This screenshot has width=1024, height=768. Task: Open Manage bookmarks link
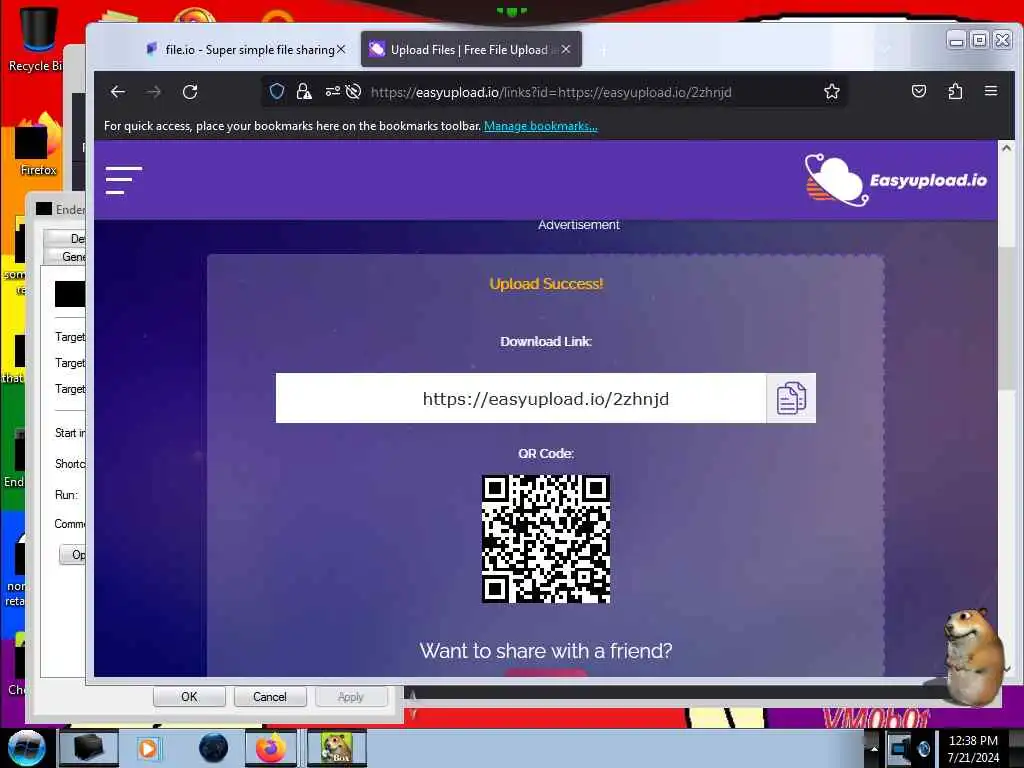pyautogui.click(x=541, y=126)
